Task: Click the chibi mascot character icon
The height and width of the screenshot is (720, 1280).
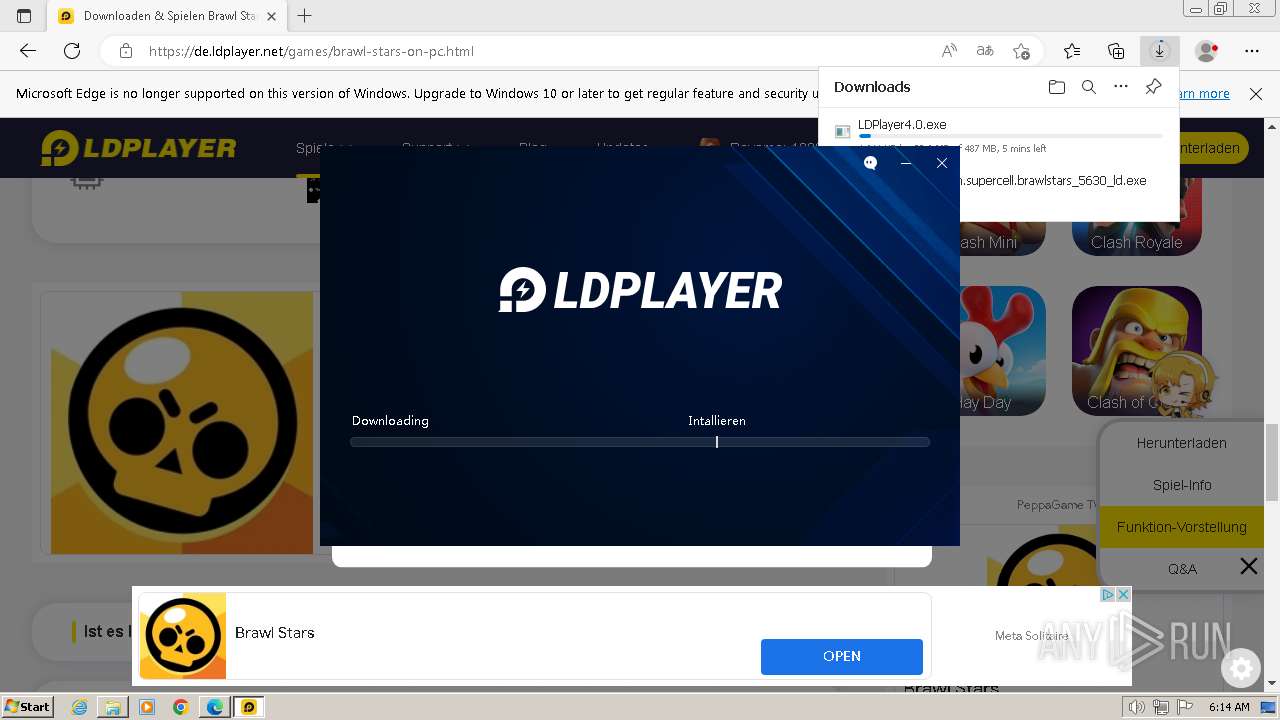Action: (x=1183, y=381)
